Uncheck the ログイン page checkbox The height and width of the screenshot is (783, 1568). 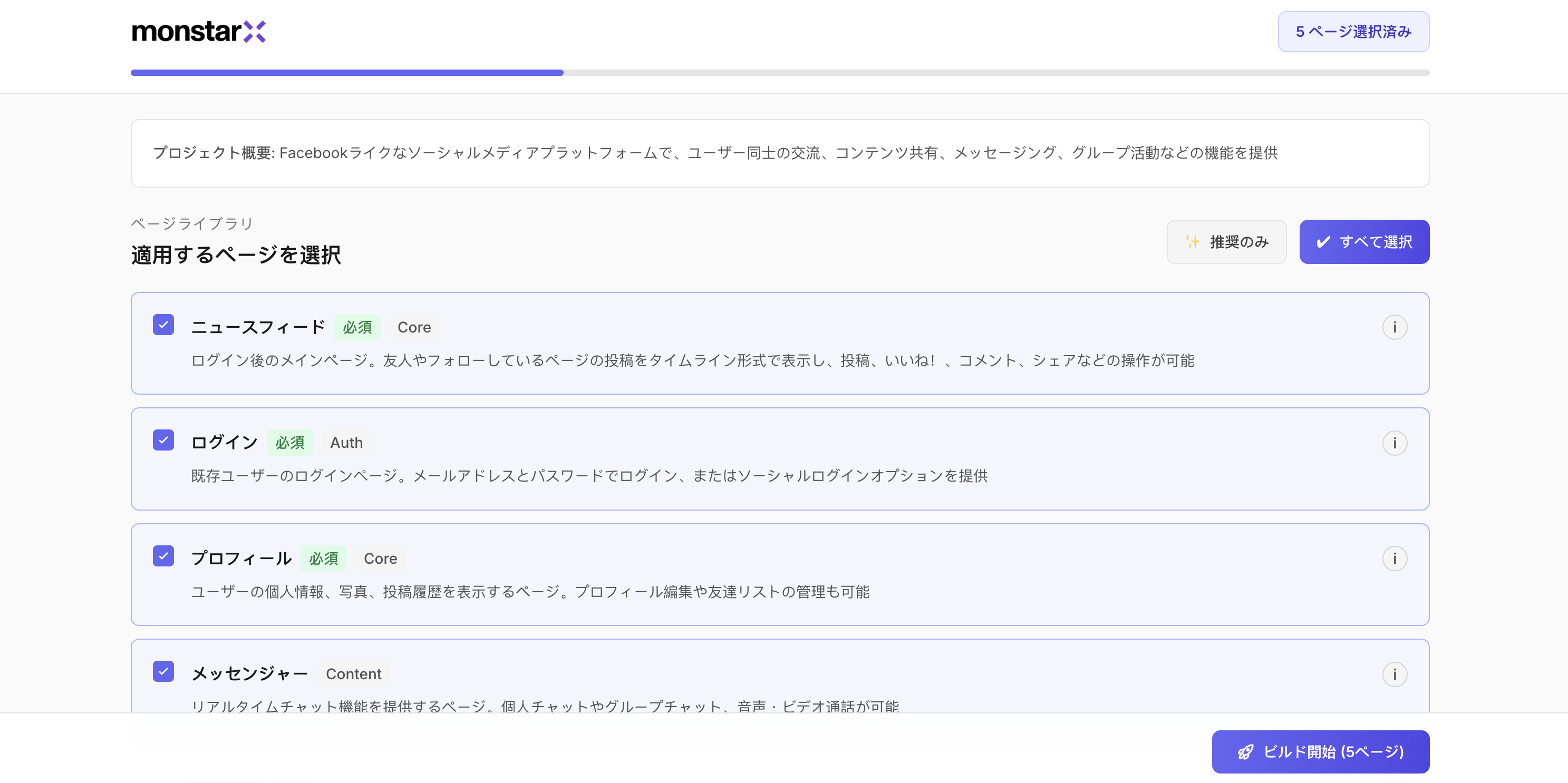pyautogui.click(x=163, y=440)
